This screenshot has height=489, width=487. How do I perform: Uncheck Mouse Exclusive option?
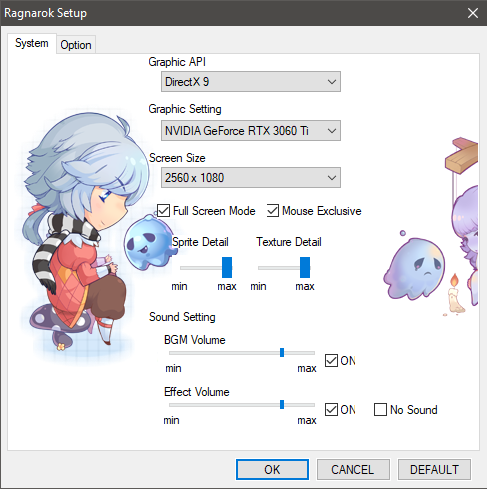tap(273, 211)
